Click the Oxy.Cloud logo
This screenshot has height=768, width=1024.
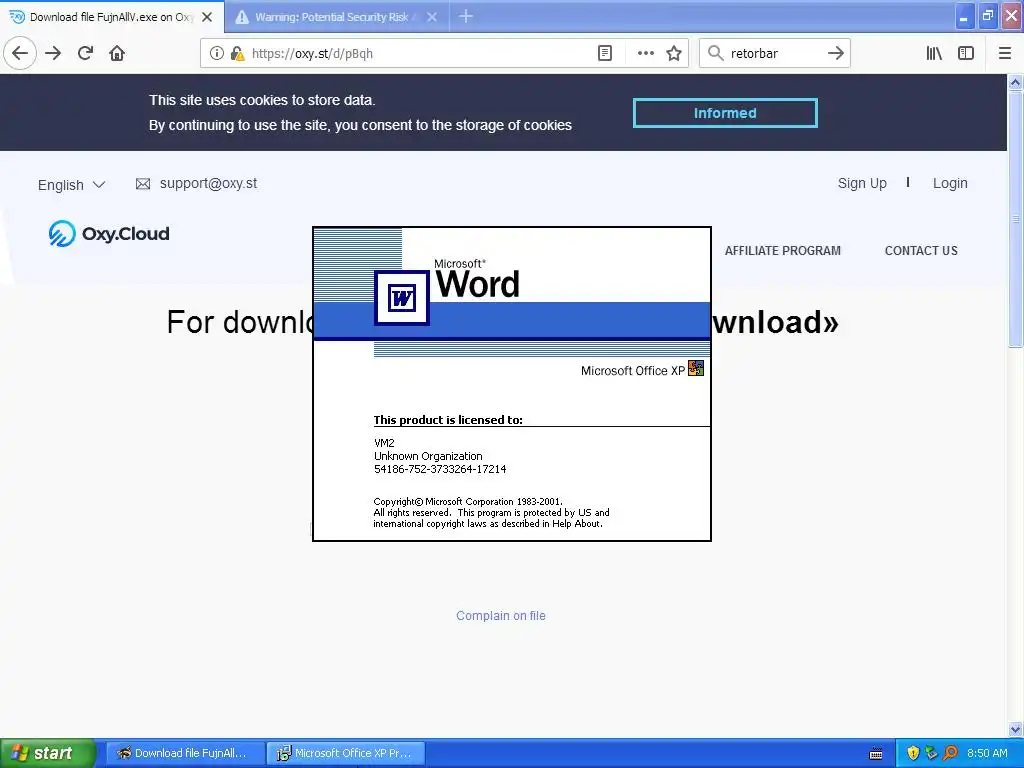(109, 233)
